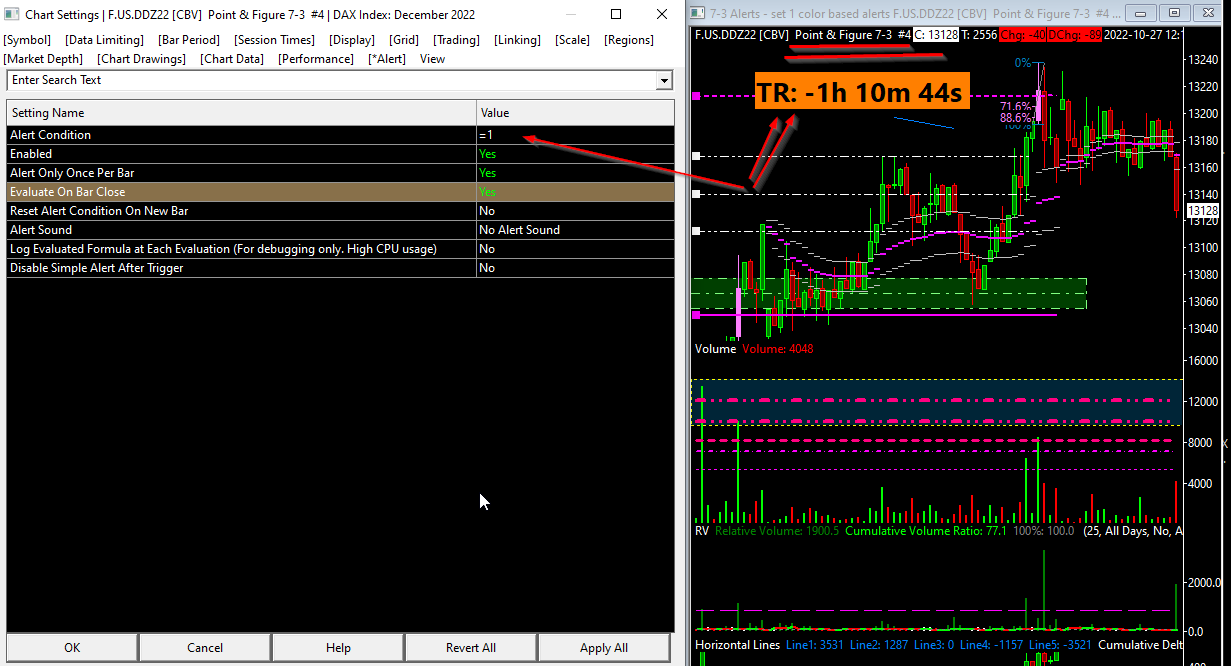The image size is (1231, 666).
Task: Click the Enter Search Text field
Action: tap(331, 80)
